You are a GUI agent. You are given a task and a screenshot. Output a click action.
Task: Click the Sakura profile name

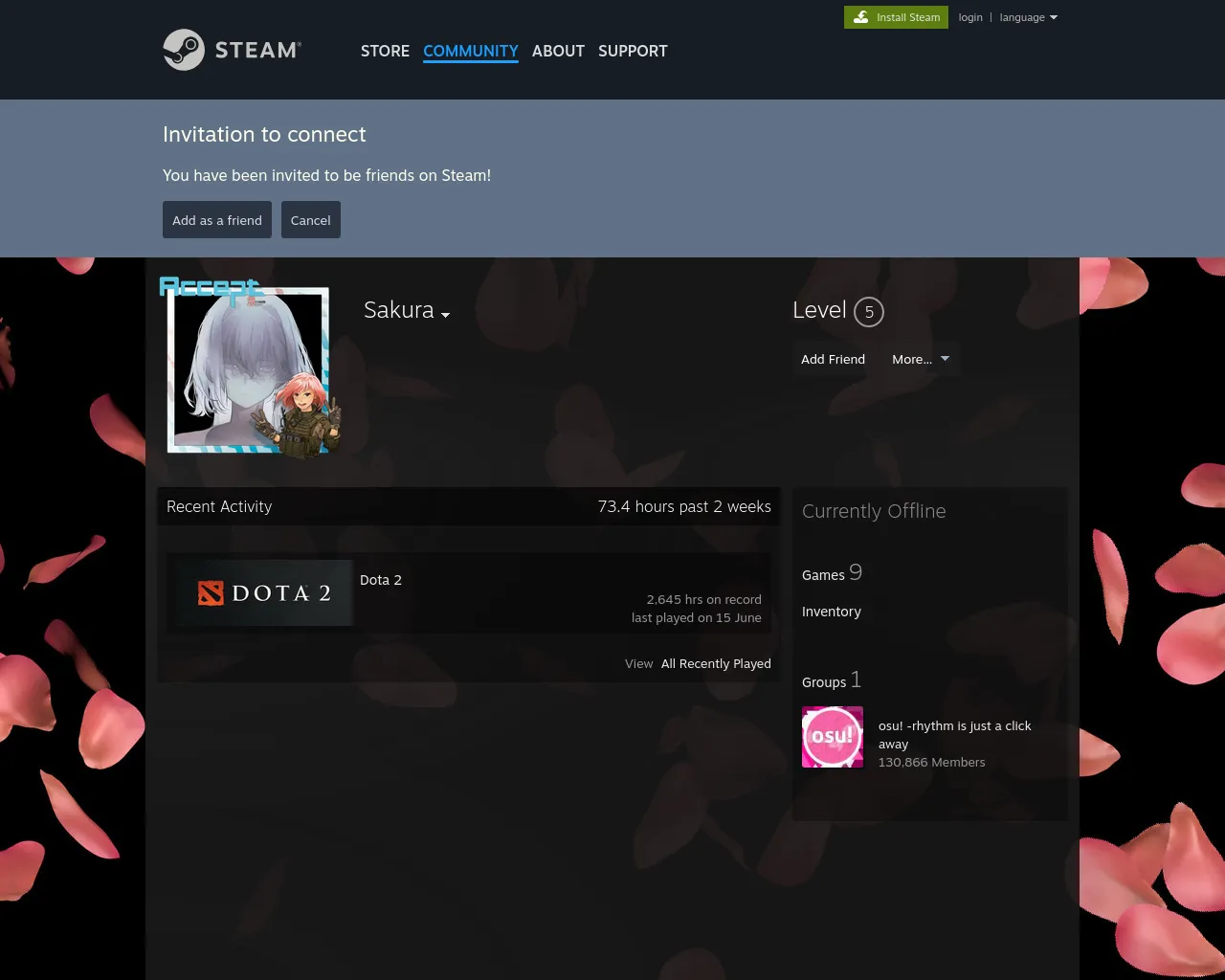tap(399, 310)
